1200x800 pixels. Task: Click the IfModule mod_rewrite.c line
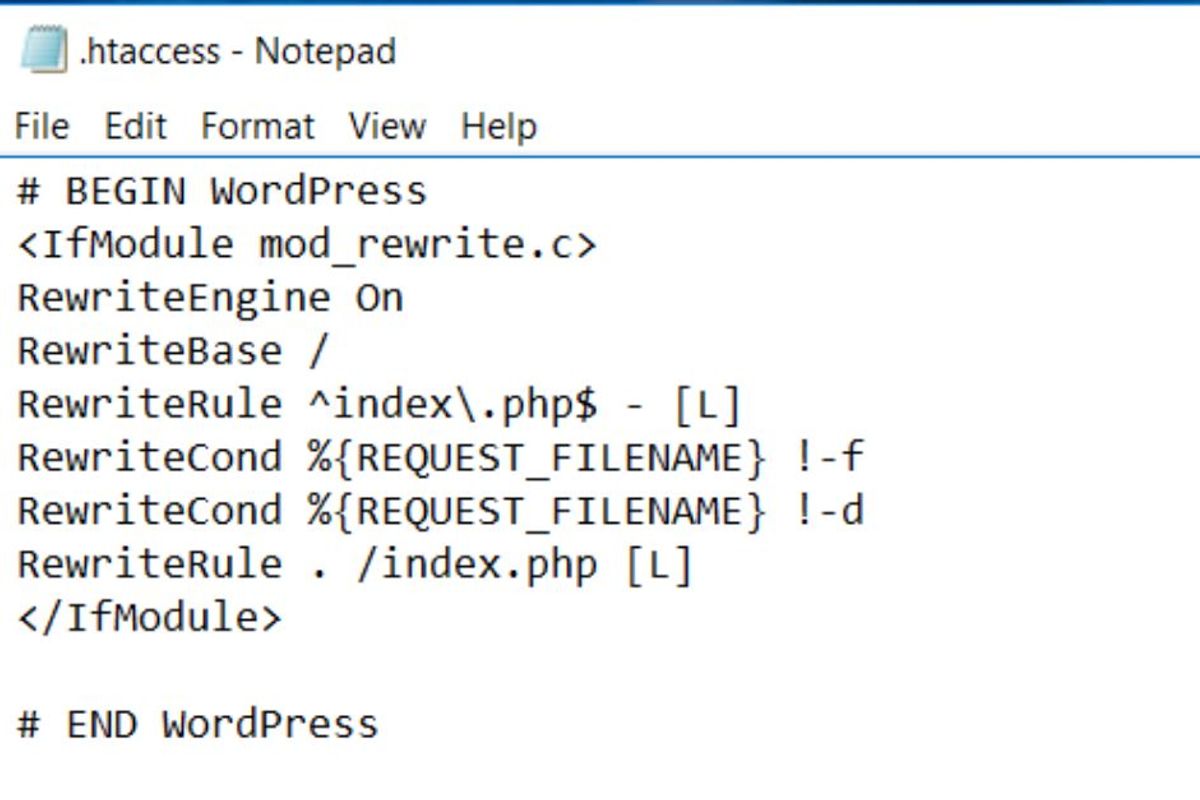[300, 243]
